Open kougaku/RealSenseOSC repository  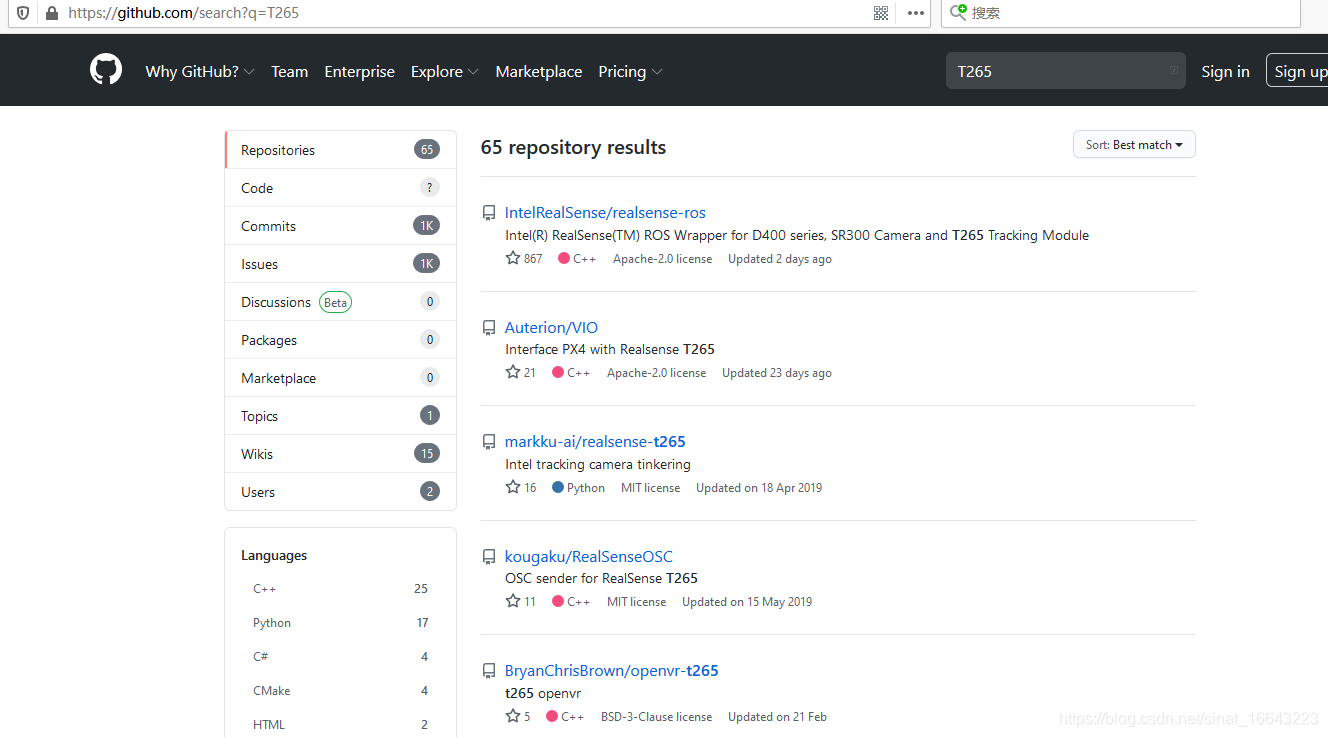tap(589, 557)
